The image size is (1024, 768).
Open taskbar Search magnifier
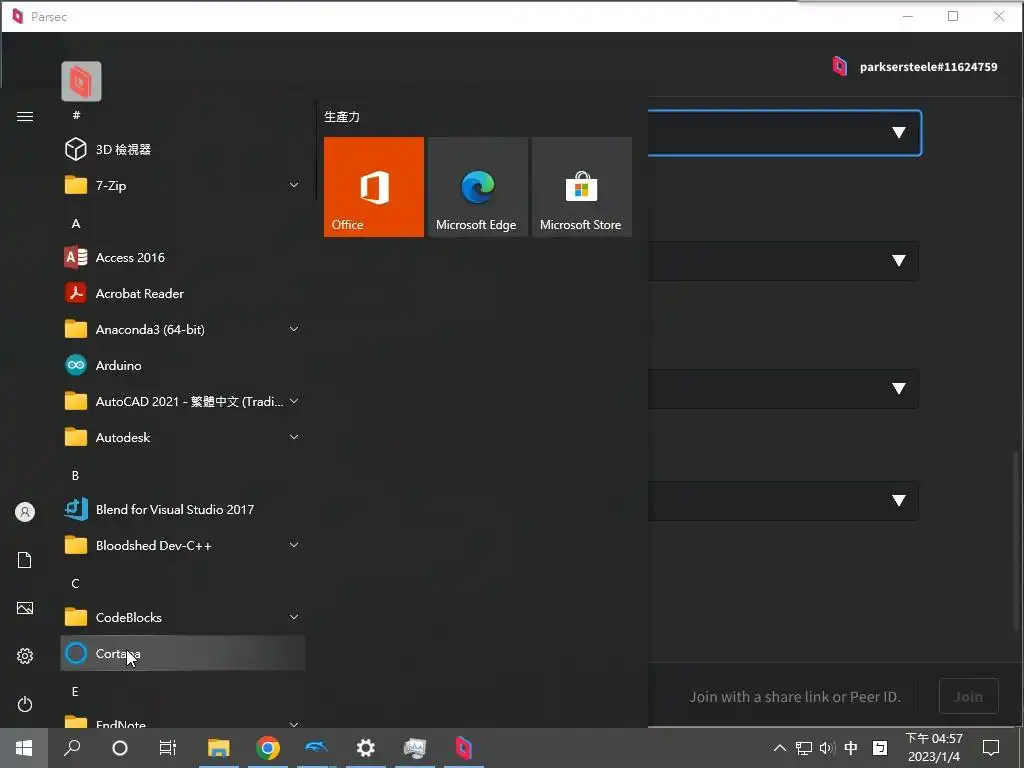click(72, 748)
